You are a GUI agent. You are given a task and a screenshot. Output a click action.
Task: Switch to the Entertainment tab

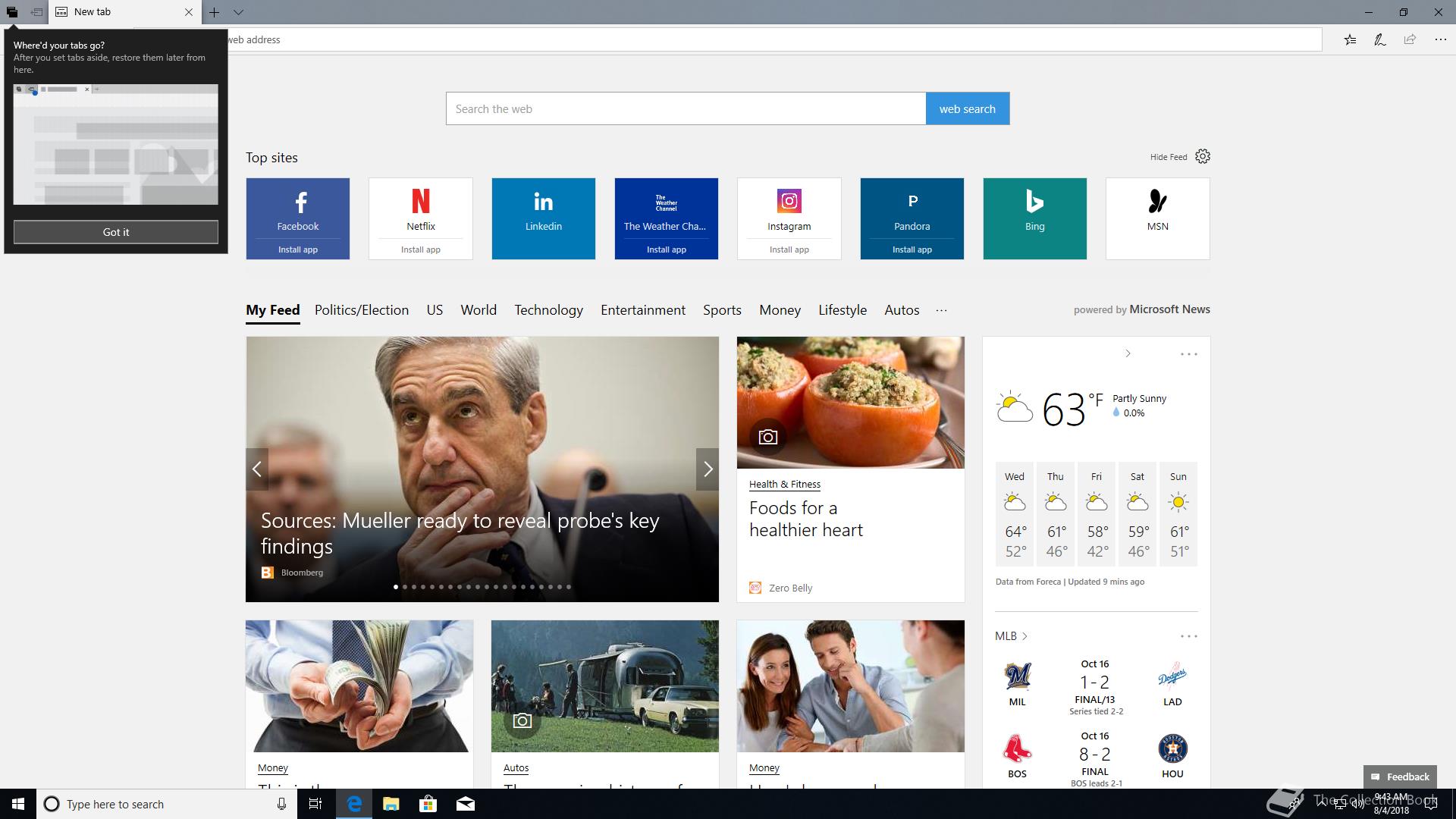pos(643,310)
